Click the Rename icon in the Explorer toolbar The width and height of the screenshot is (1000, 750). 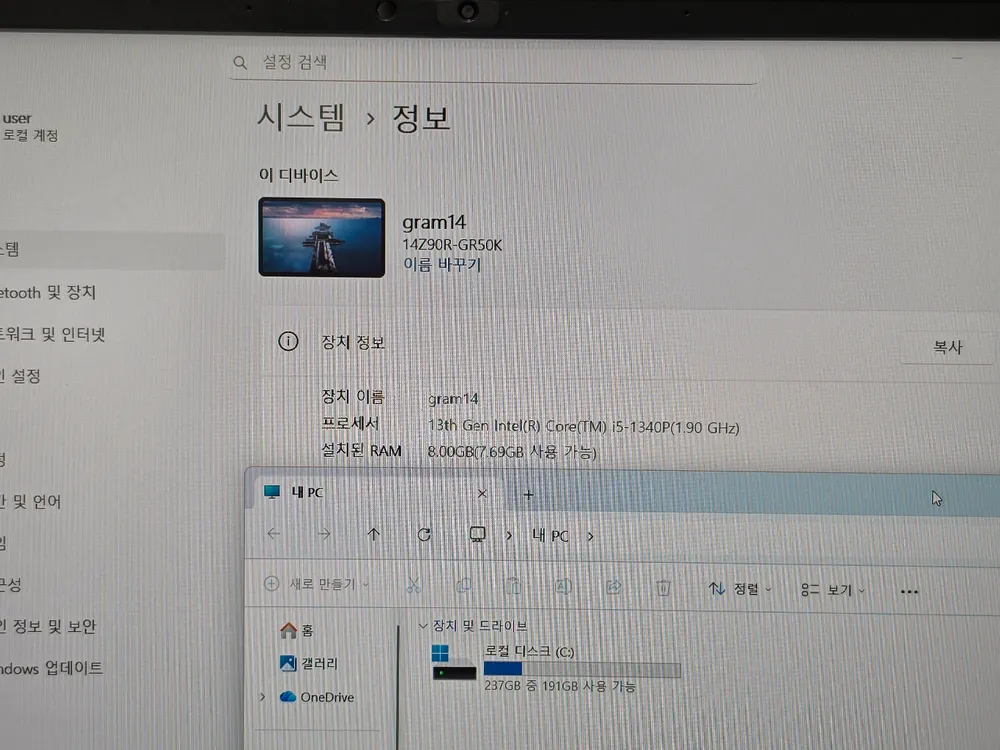[564, 586]
